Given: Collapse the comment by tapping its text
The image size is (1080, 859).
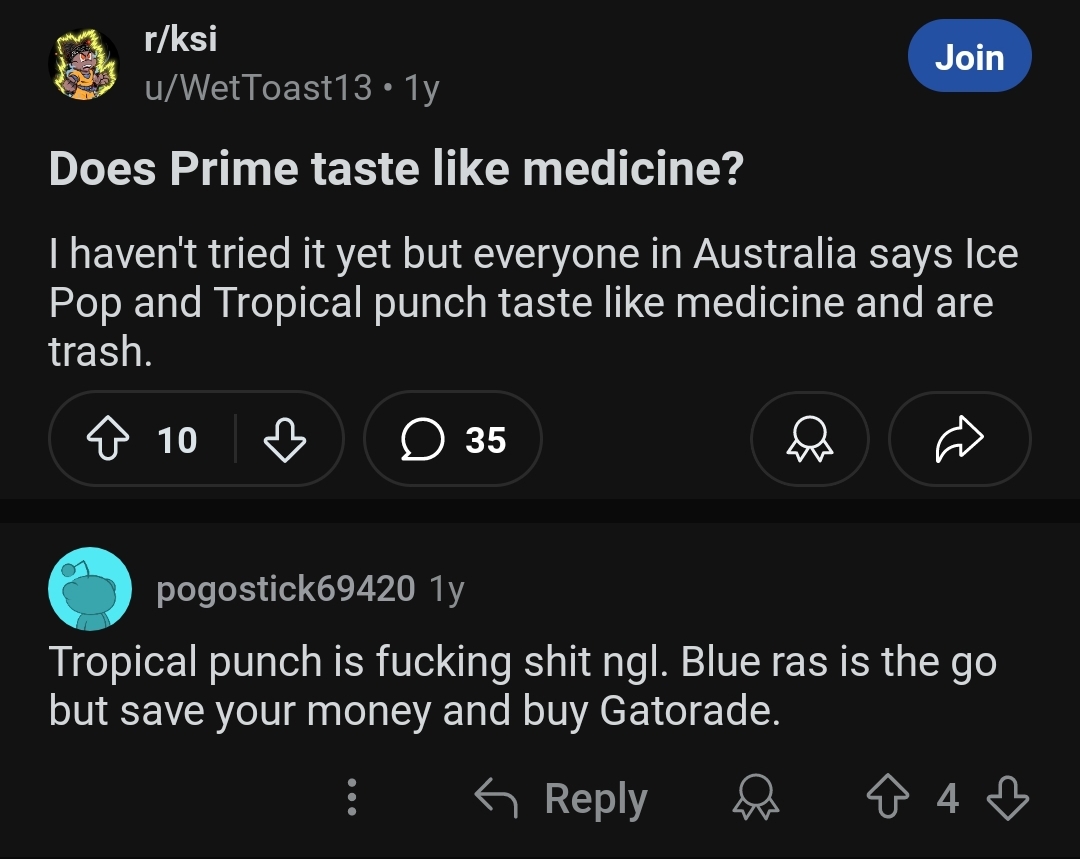Looking at the screenshot, I should pos(520,685).
